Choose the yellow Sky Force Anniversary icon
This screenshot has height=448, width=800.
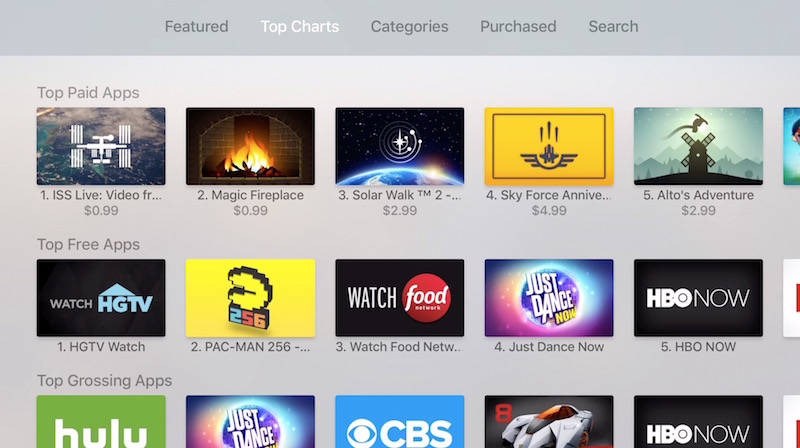pos(549,146)
